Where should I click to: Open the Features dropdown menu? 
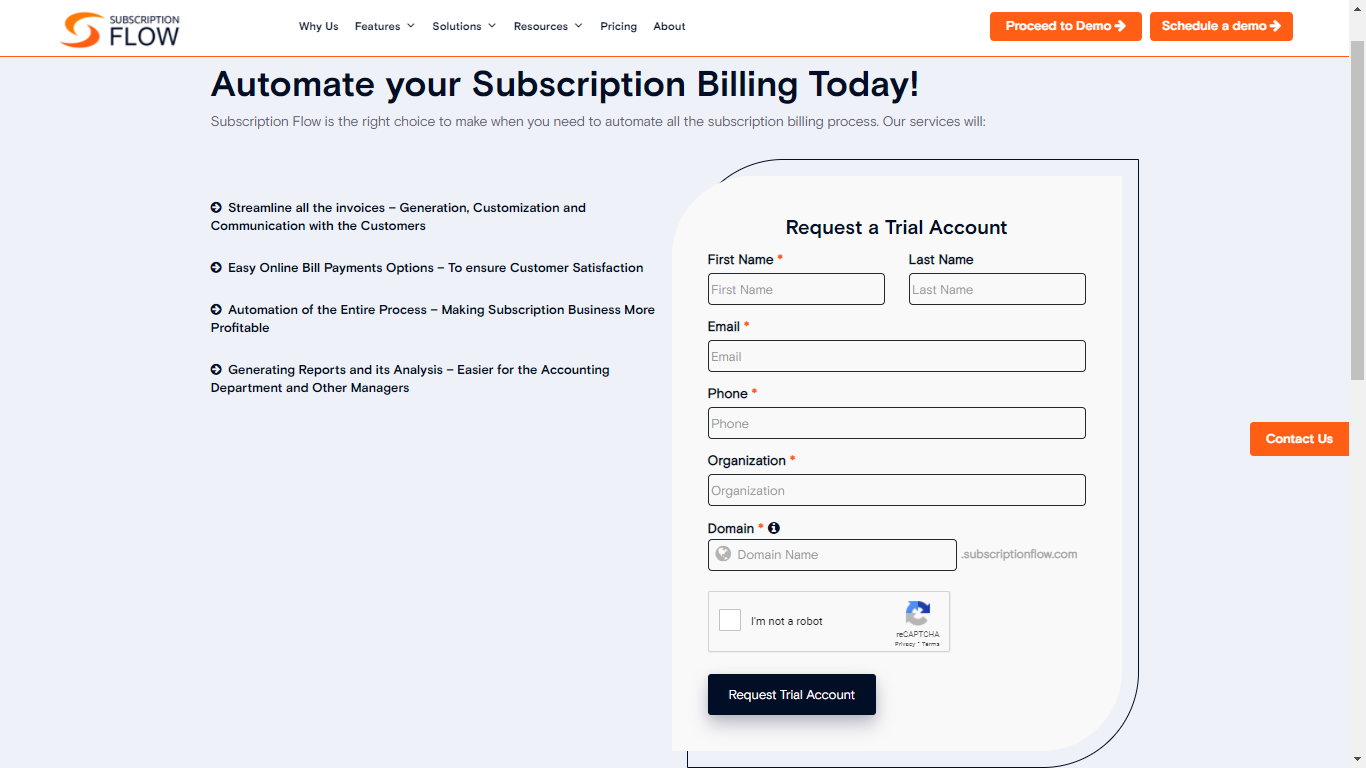384,26
